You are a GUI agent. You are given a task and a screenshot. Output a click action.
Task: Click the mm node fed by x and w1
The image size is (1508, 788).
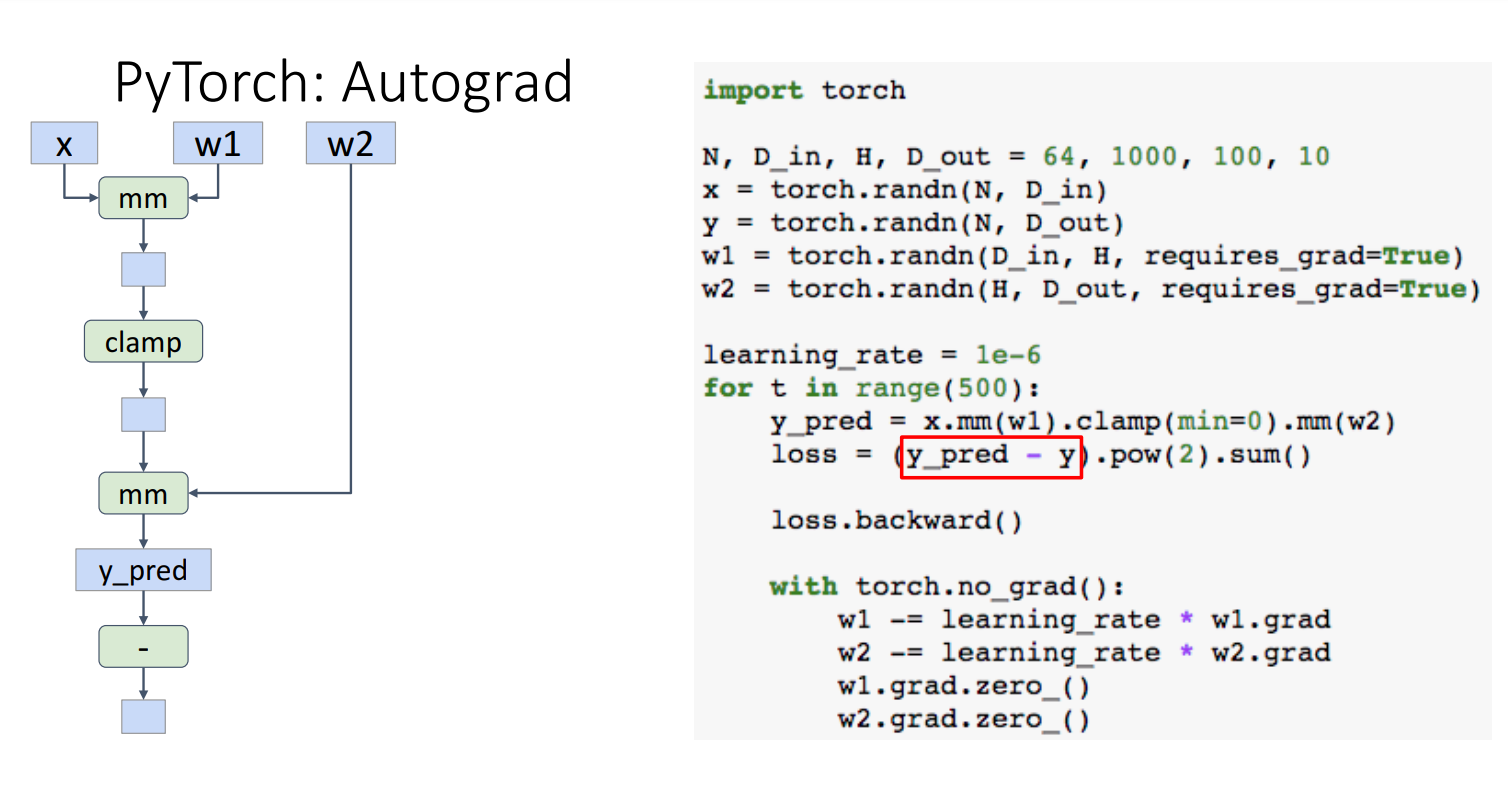point(143,199)
